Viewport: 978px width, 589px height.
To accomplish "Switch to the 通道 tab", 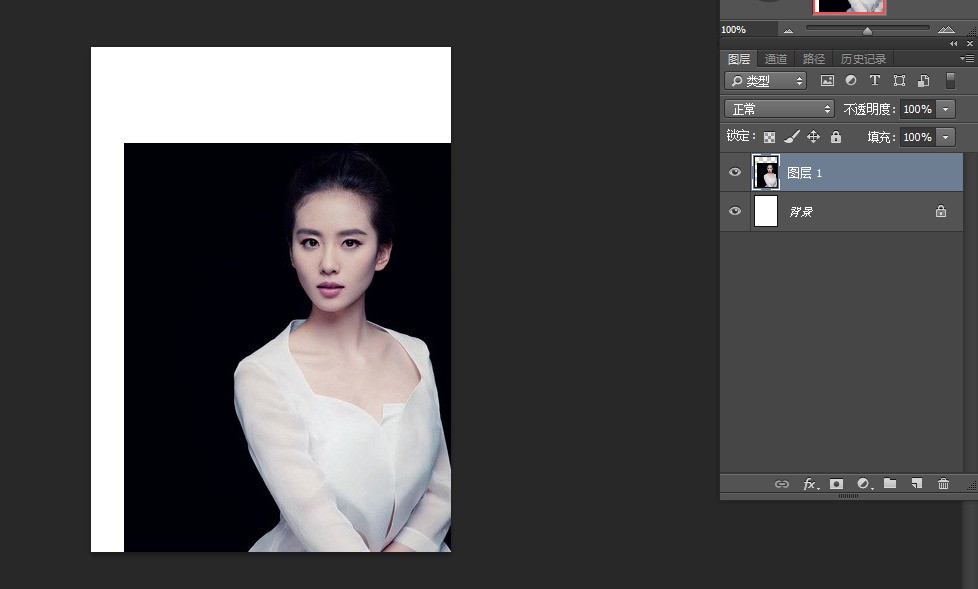I will coord(776,59).
